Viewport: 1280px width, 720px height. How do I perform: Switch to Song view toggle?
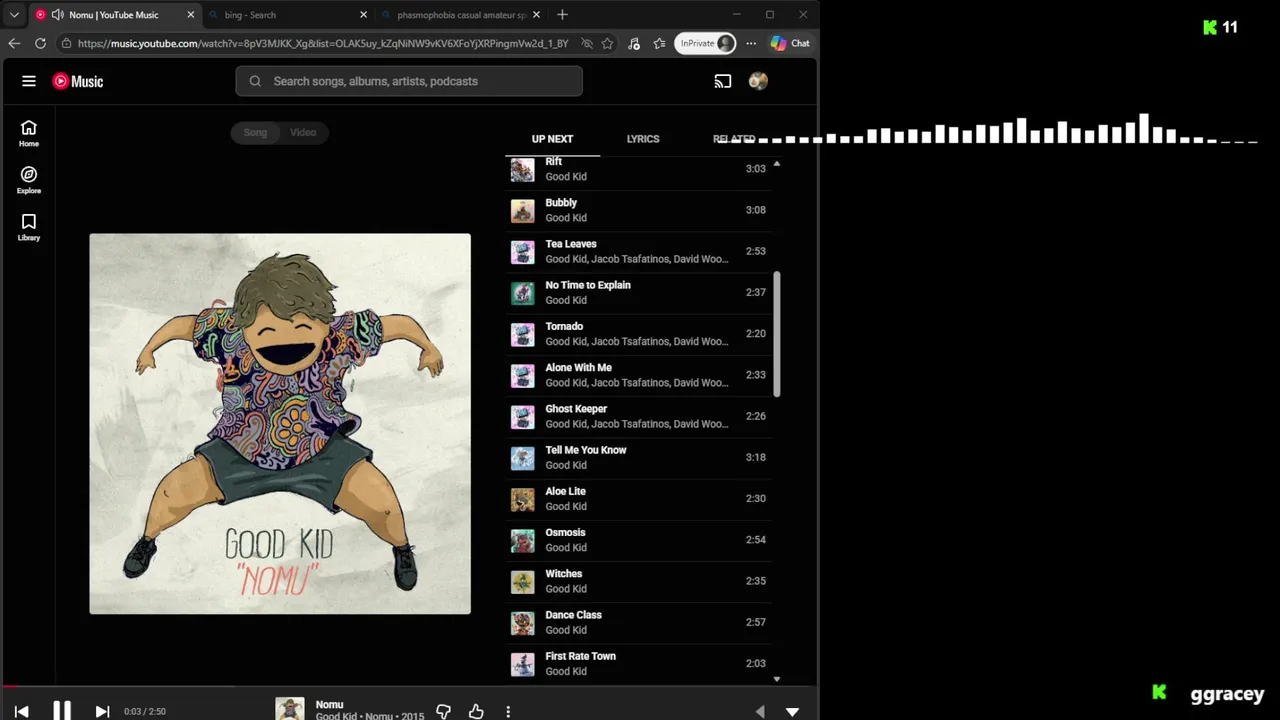pos(255,132)
